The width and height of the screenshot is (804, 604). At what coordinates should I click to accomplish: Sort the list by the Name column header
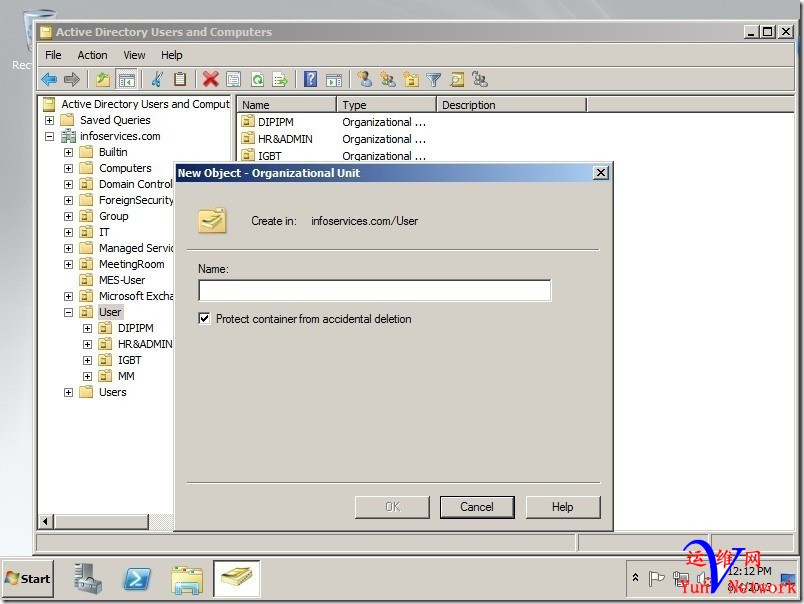pyautogui.click(x=287, y=105)
